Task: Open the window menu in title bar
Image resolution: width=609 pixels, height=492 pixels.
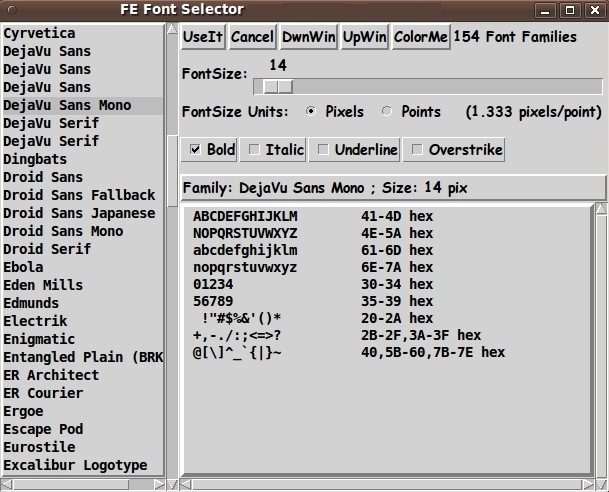Action: coord(13,10)
